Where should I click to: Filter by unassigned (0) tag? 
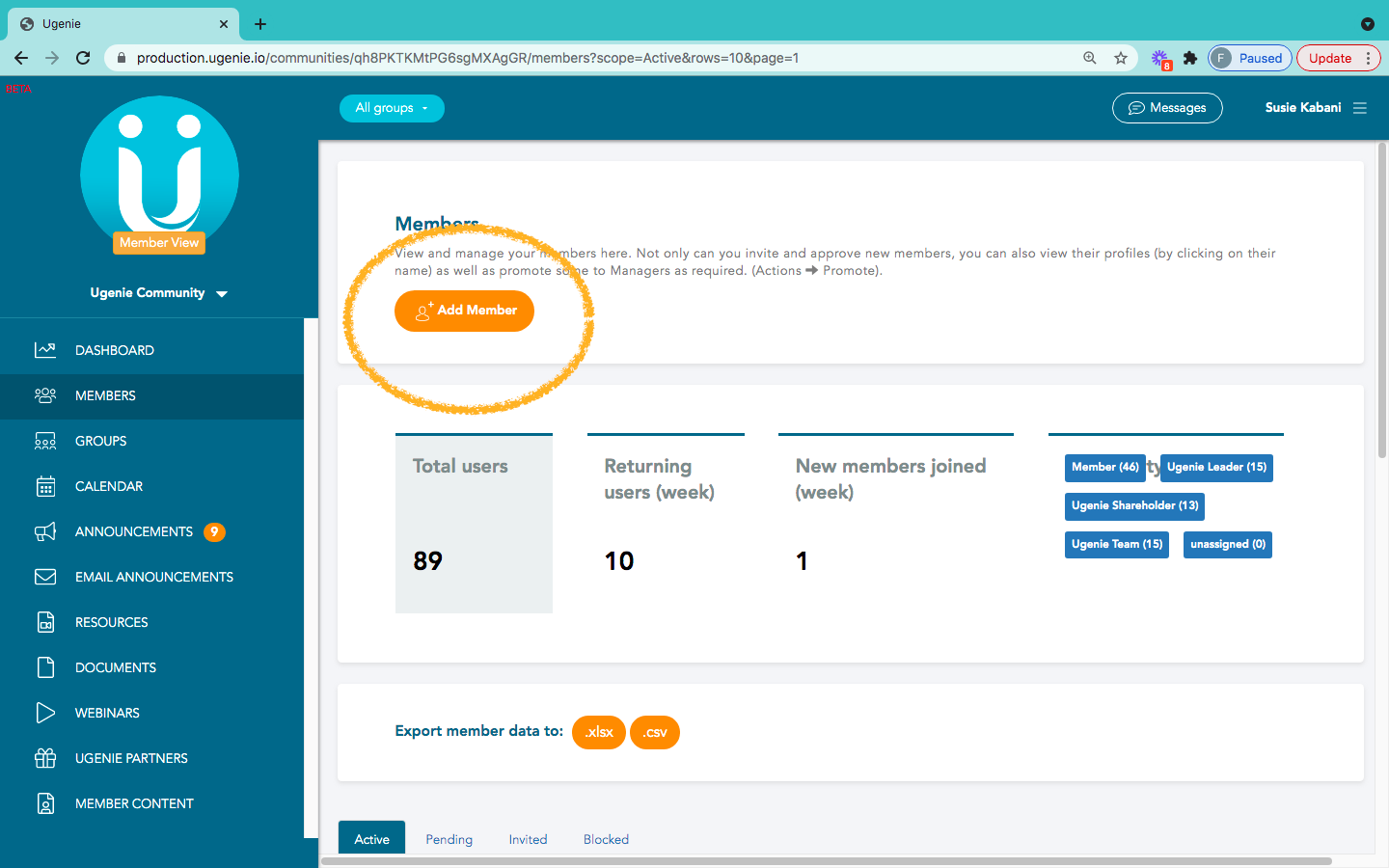click(1228, 545)
